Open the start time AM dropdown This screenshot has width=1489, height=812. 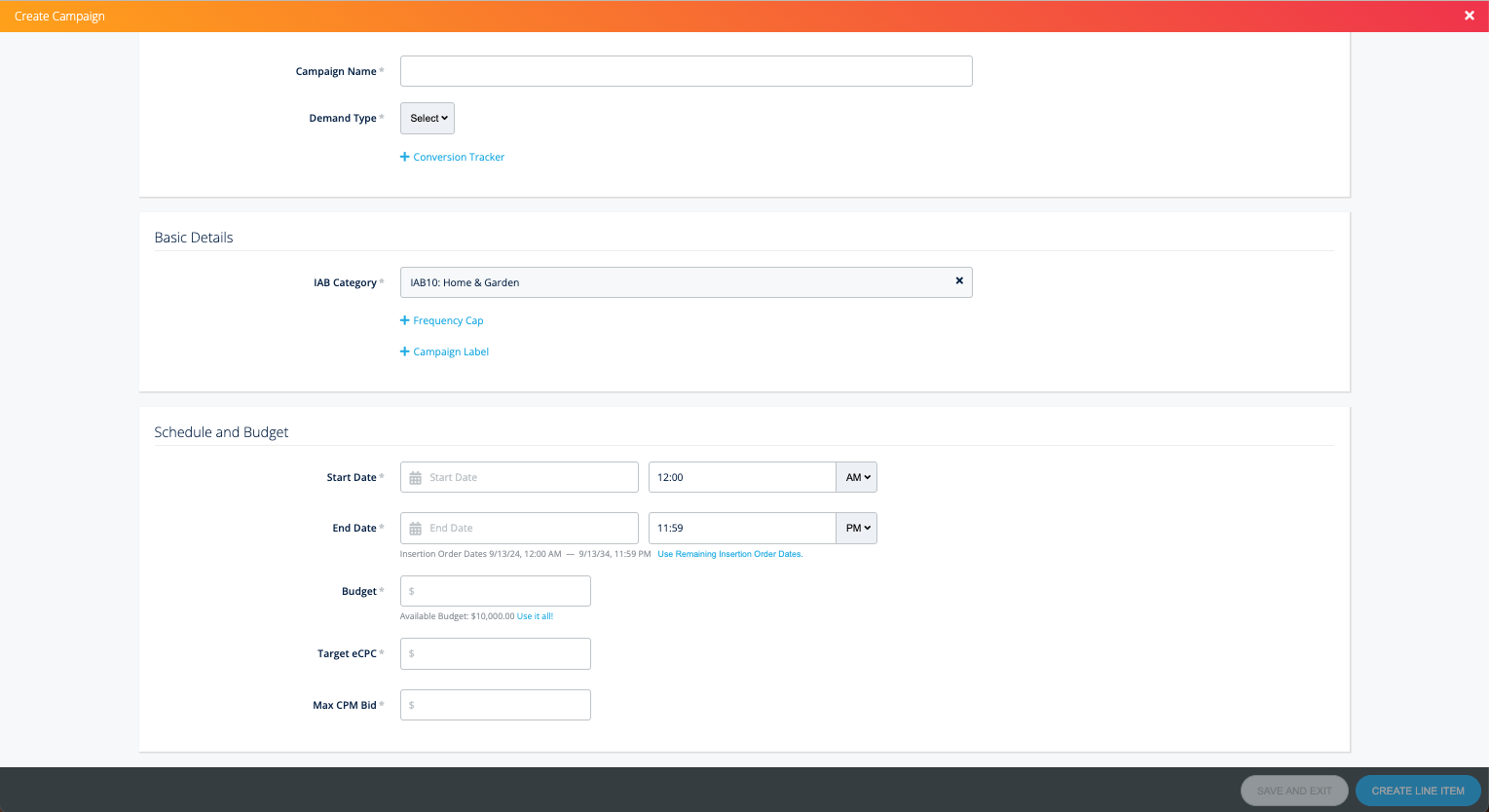click(x=857, y=478)
